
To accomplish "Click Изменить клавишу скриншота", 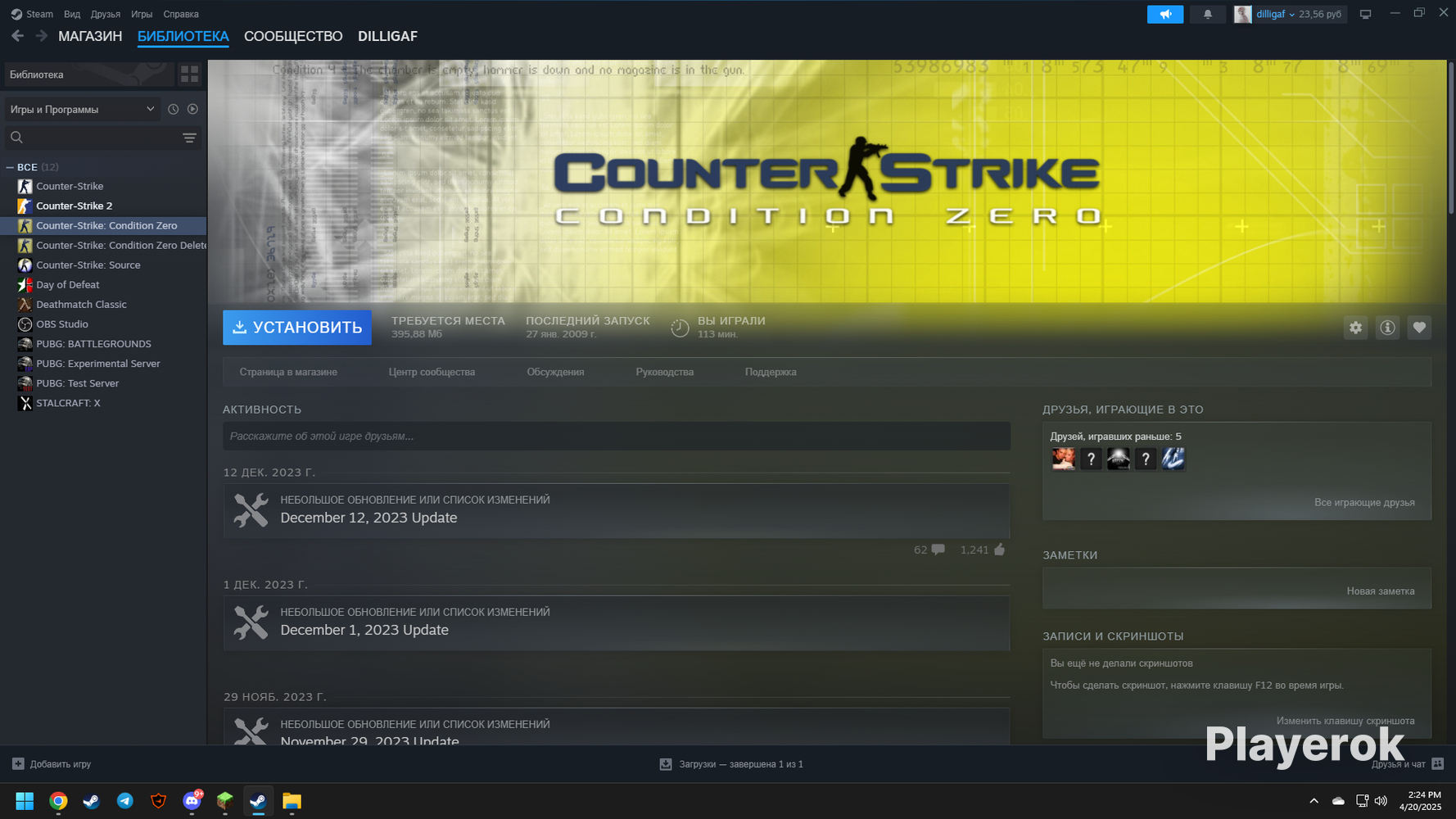I will click(x=1345, y=721).
